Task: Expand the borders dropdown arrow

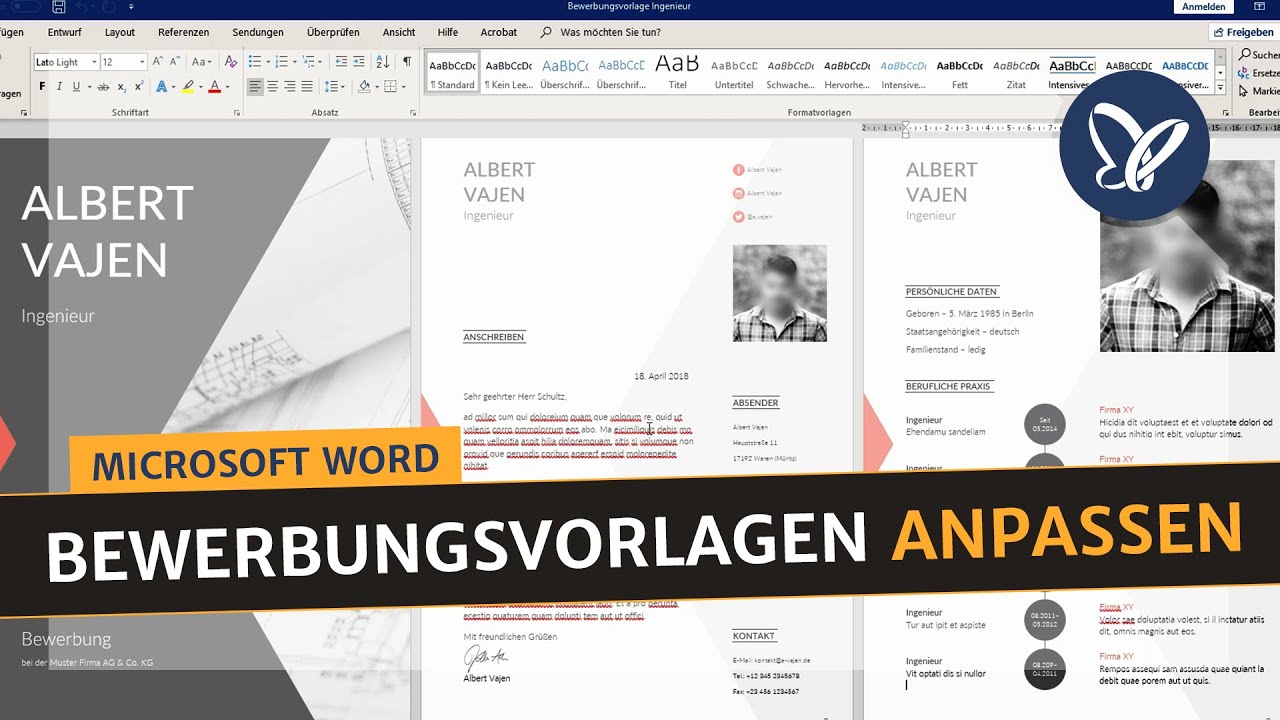Action: point(403,87)
